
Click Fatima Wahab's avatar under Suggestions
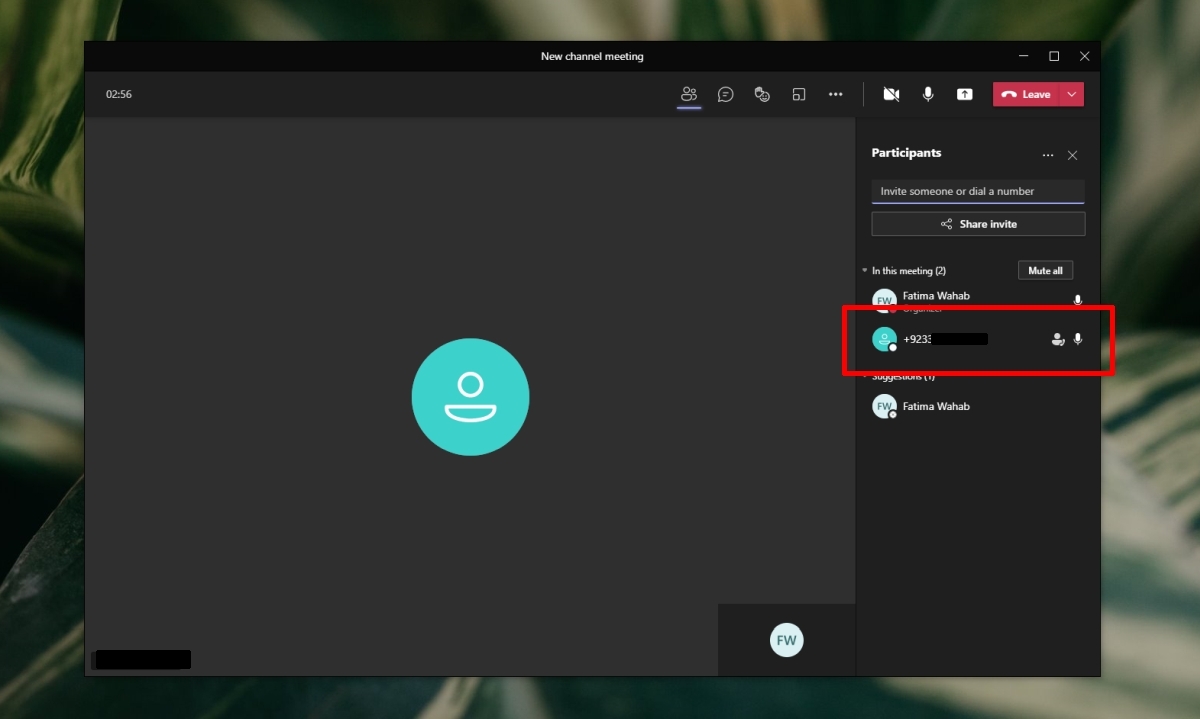point(884,406)
